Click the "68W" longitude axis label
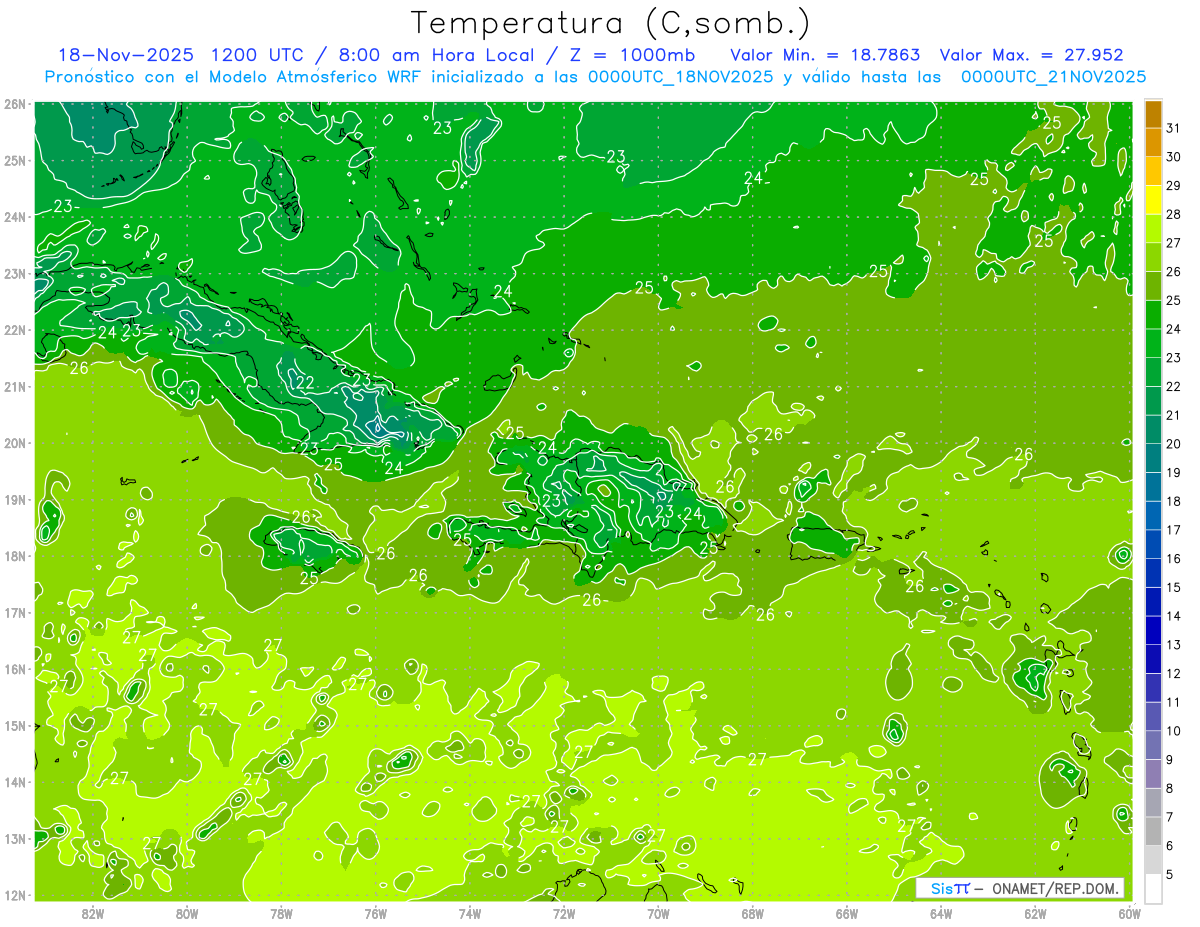This screenshot has height=927, width=1200. [x=753, y=913]
